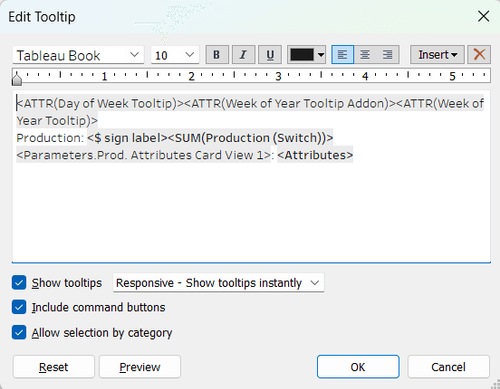Uncheck Include command buttons checkbox

[19, 307]
